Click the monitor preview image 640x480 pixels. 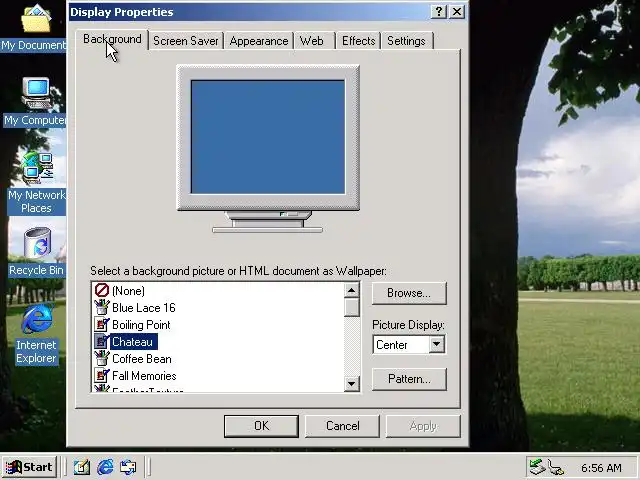click(268, 148)
